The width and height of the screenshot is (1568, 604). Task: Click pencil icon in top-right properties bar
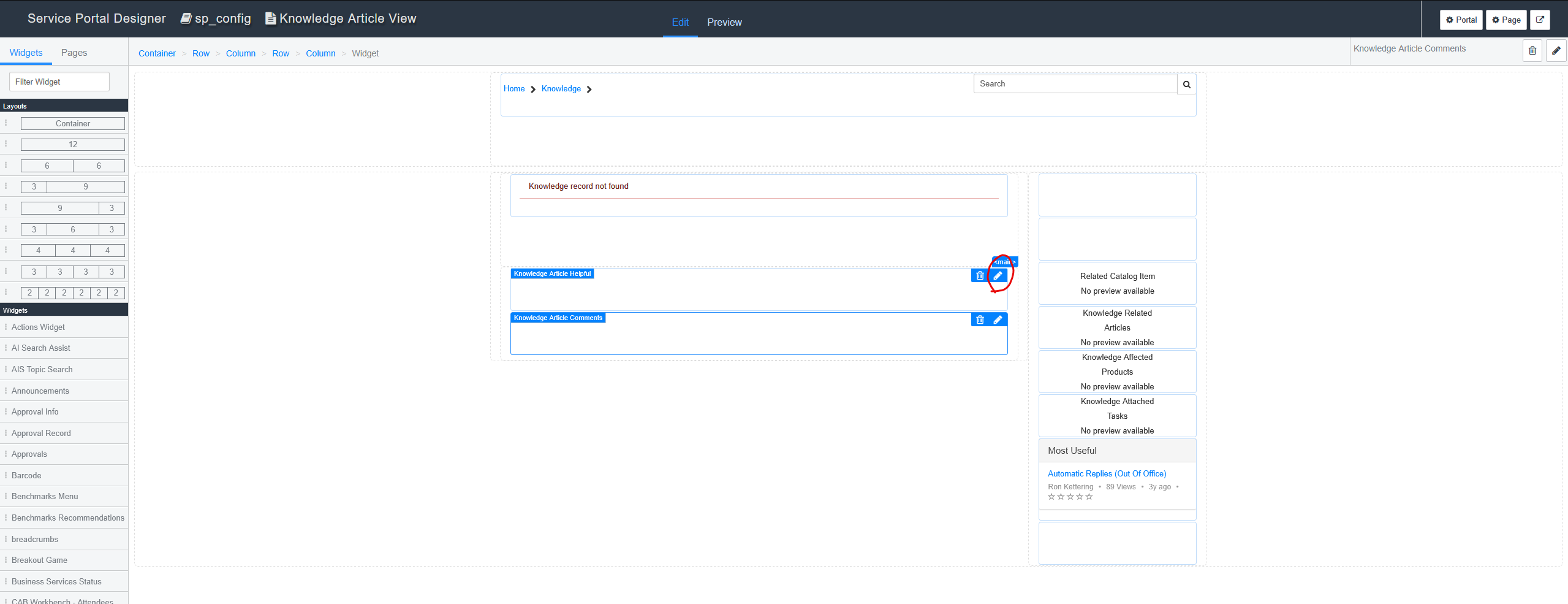pos(1556,51)
